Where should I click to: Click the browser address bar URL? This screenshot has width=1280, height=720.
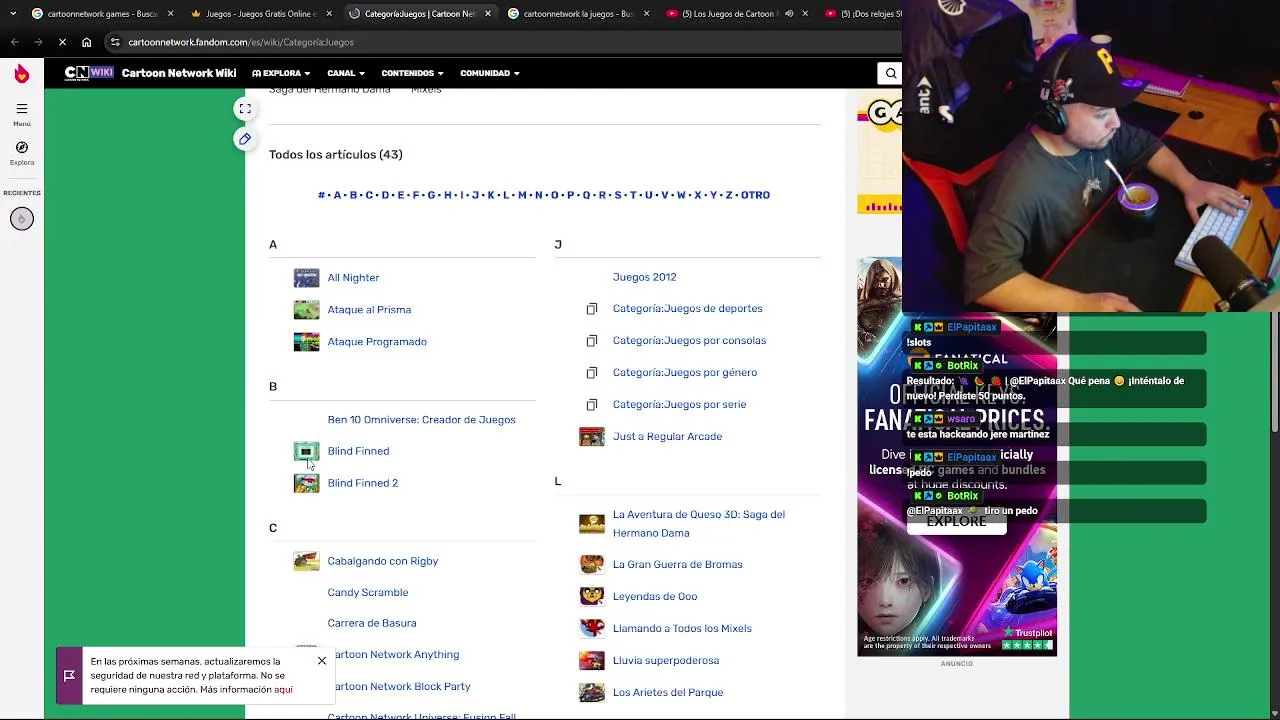[x=241, y=42]
